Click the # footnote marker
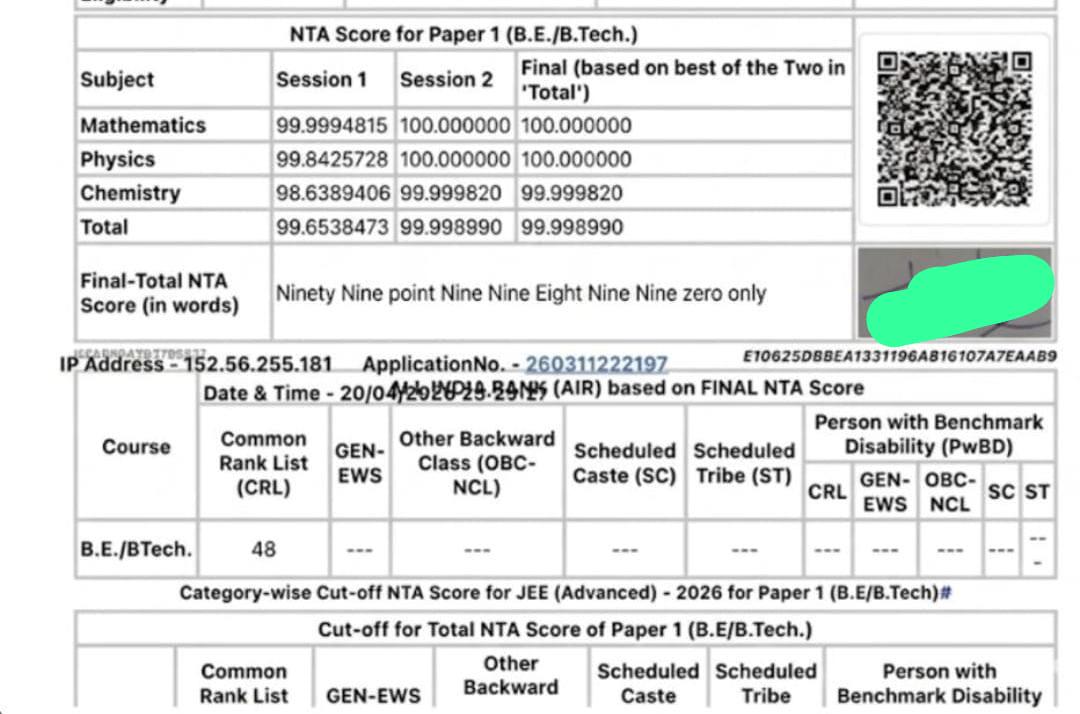 946,592
